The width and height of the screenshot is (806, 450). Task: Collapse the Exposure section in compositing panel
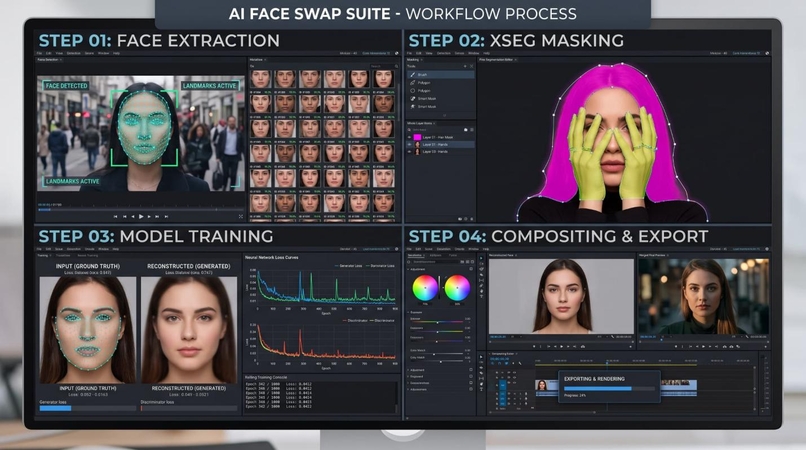point(409,312)
